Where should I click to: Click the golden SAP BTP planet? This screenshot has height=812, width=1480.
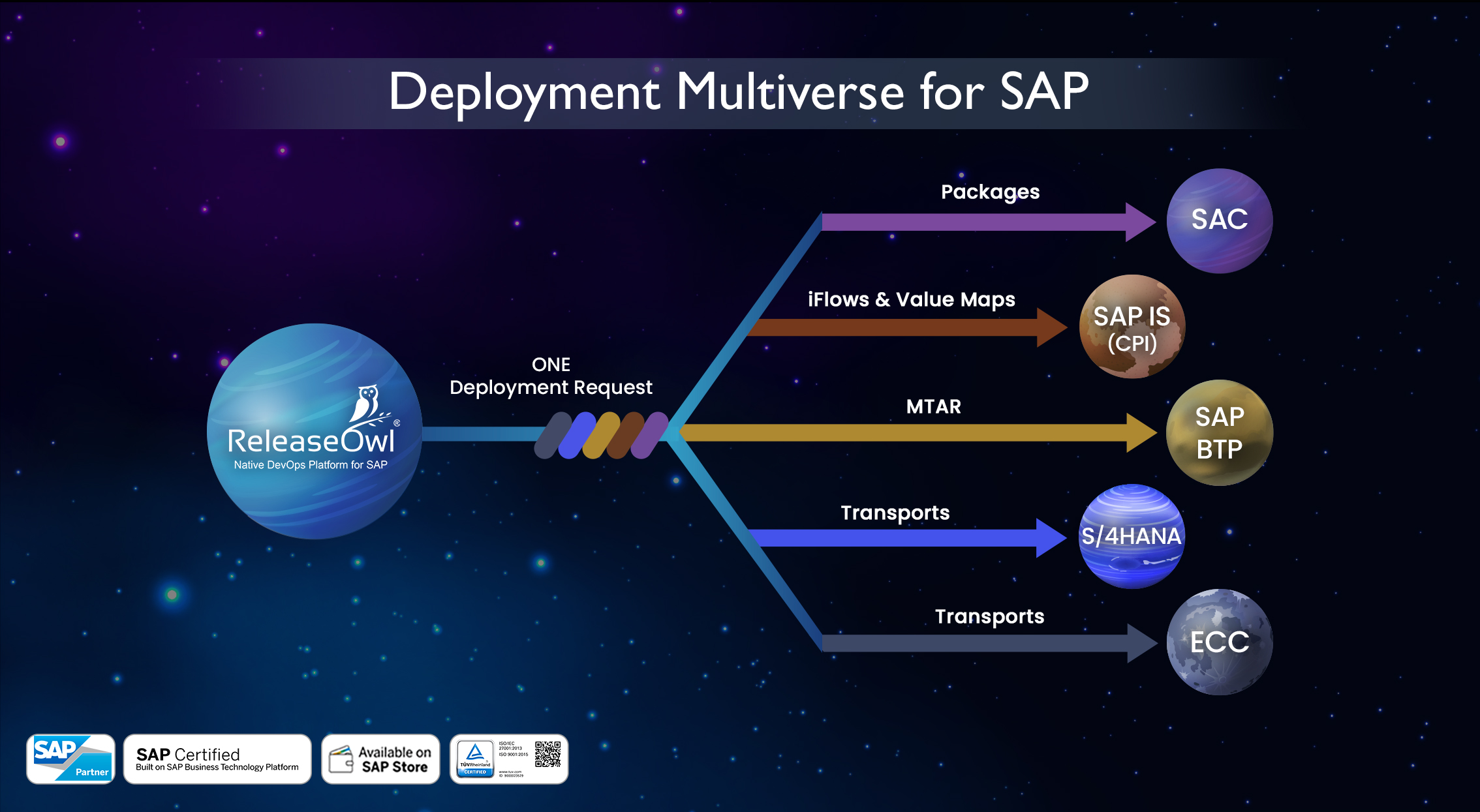point(1219,432)
